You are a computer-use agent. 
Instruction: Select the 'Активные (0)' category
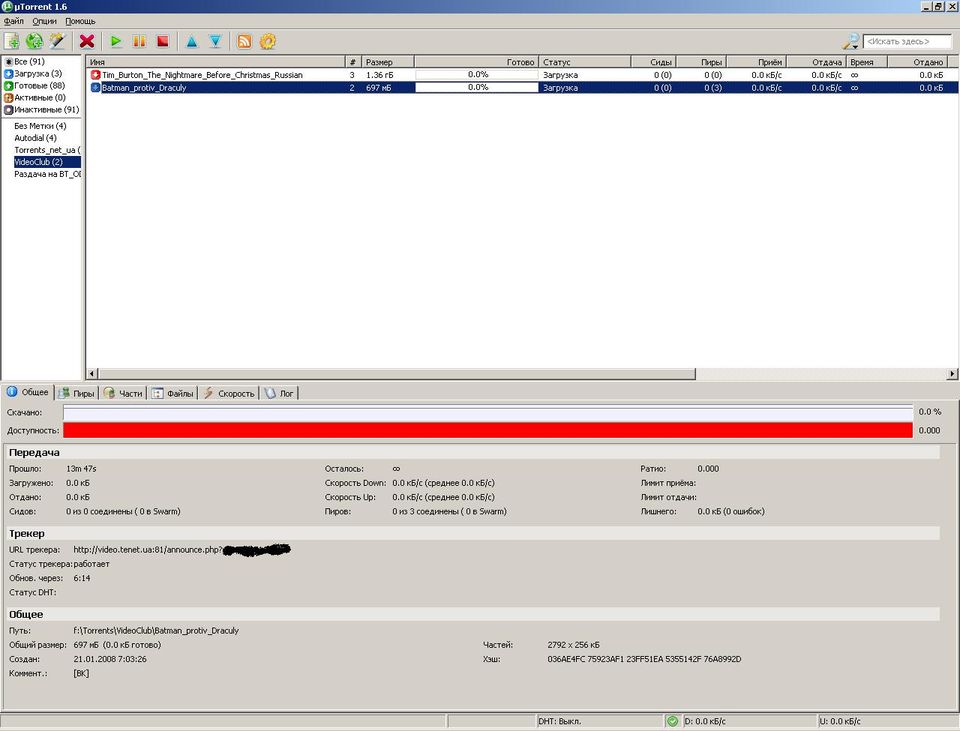40,97
